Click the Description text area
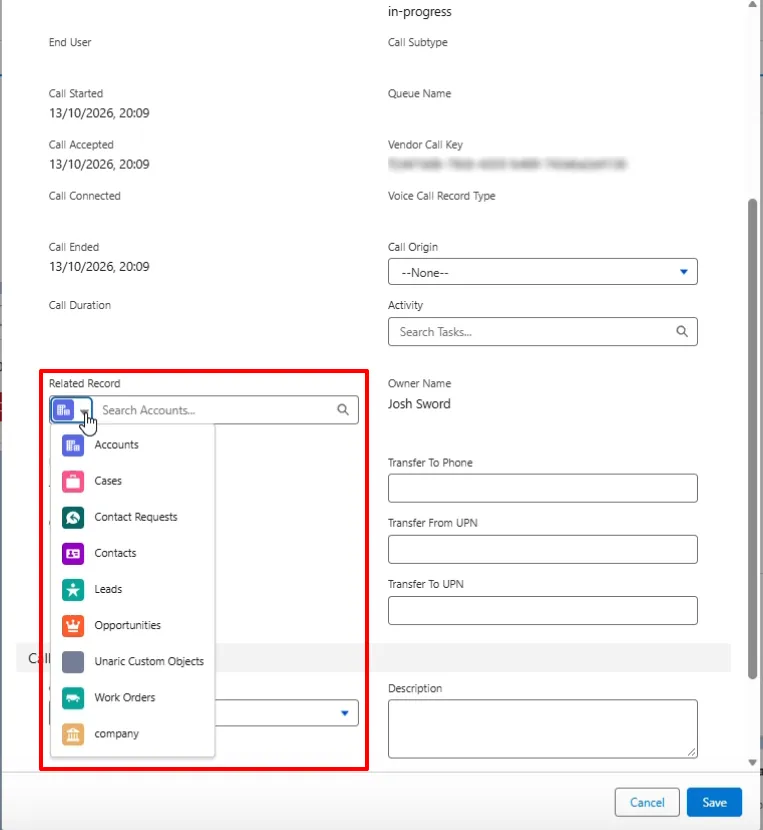 (x=542, y=729)
